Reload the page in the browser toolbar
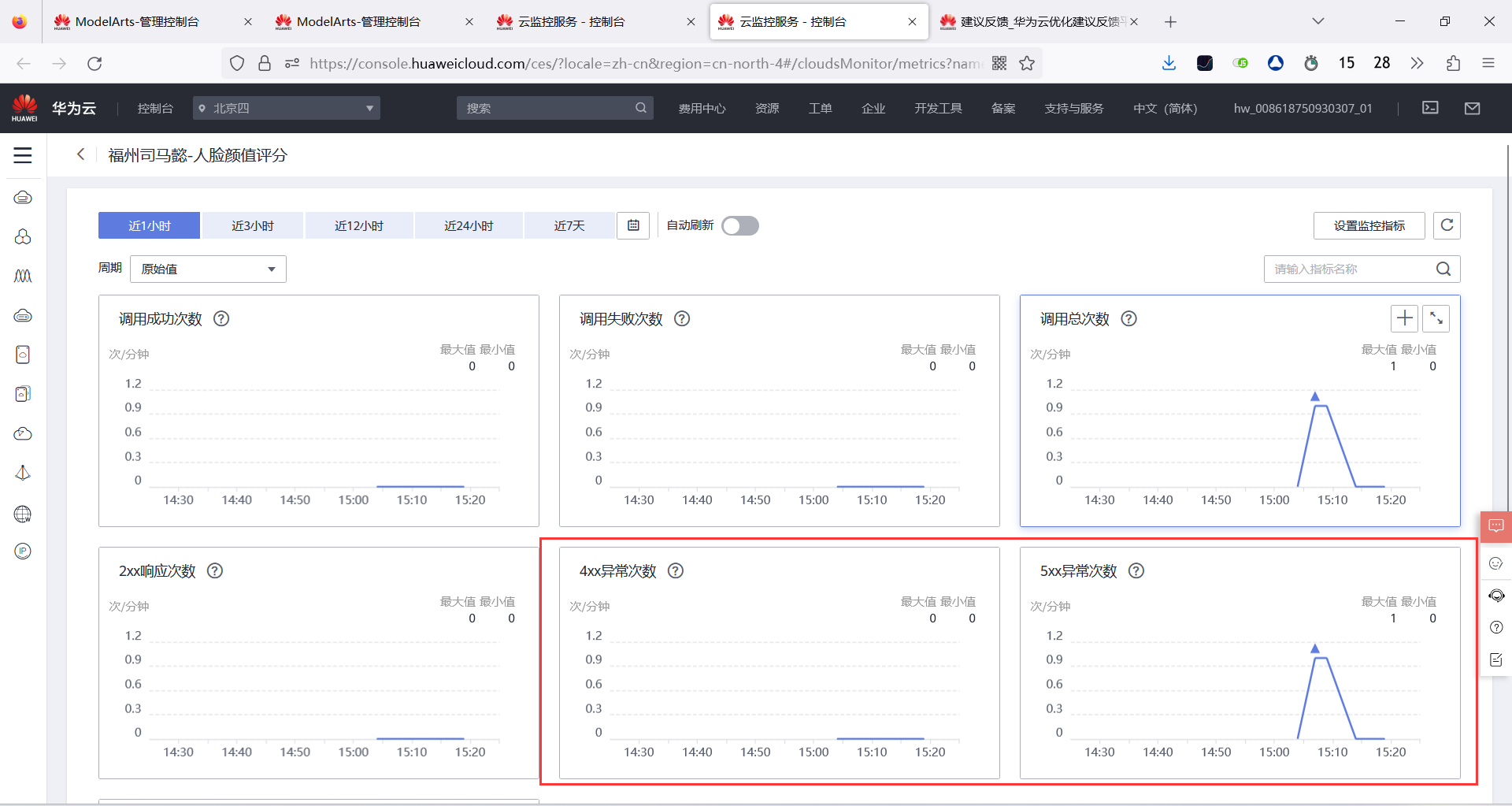Screen dimensions: 1512x806 click(94, 63)
